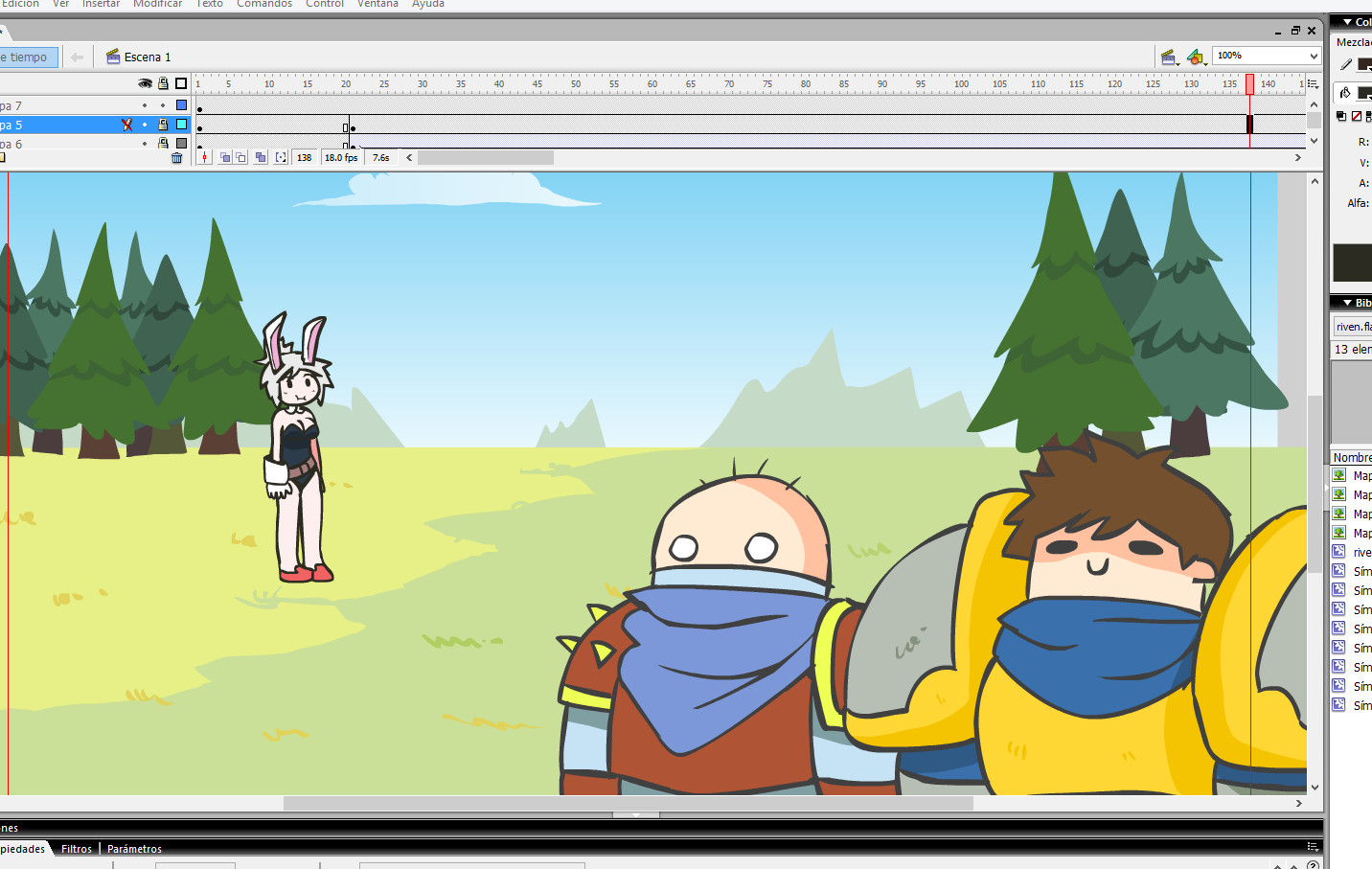Viewport: 1372px width, 869px height.
Task: Click timeline layers scroll down arrow
Action: tap(1315, 141)
